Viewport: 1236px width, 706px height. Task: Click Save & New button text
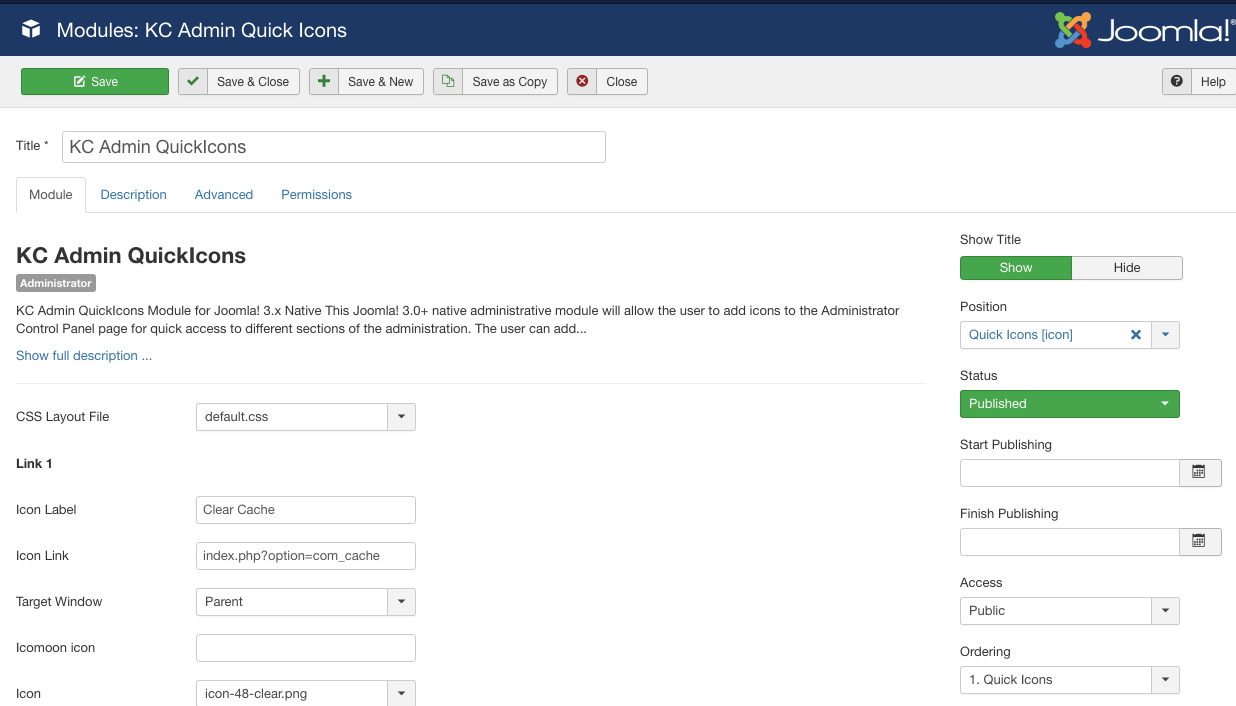[x=381, y=82]
